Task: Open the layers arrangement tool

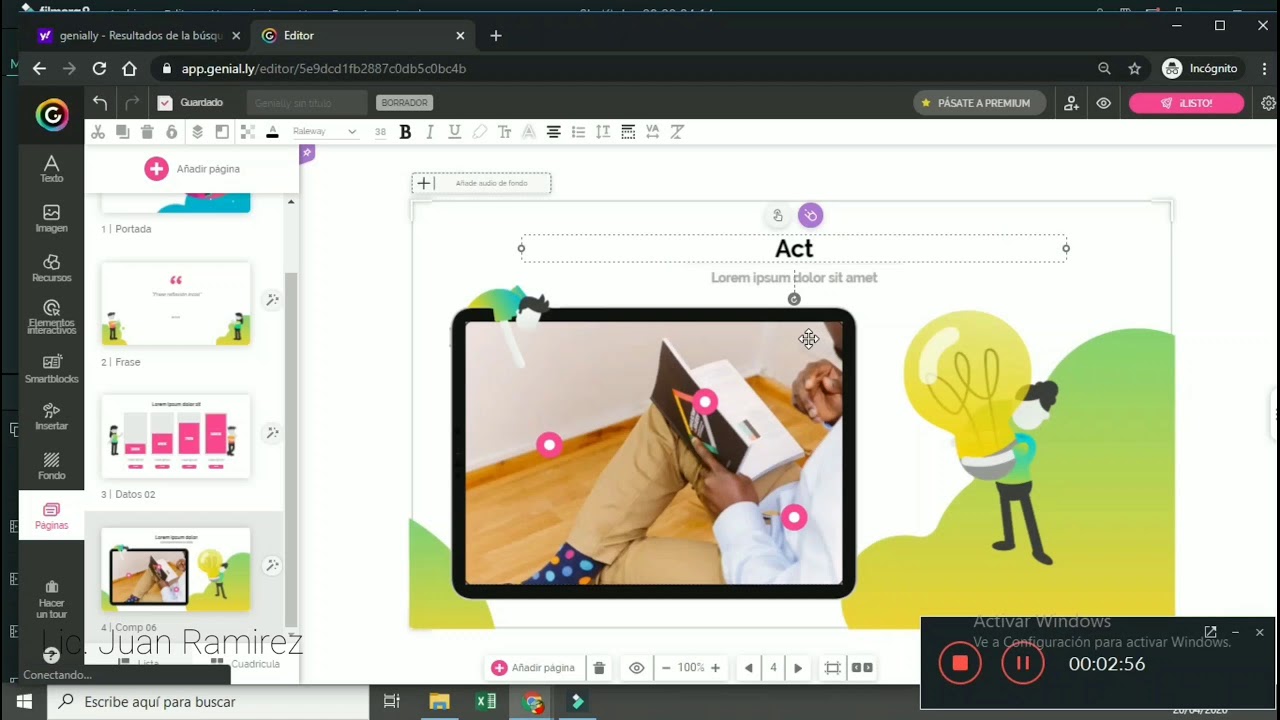Action: pos(197,132)
